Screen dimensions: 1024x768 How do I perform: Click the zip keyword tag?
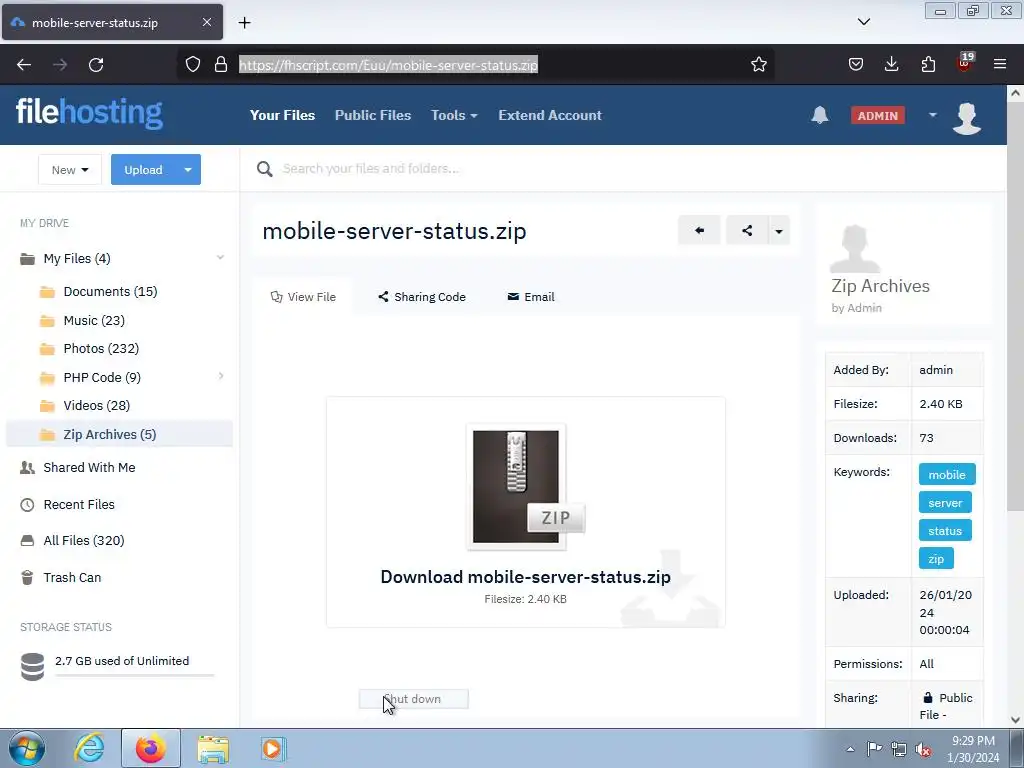click(x=936, y=559)
